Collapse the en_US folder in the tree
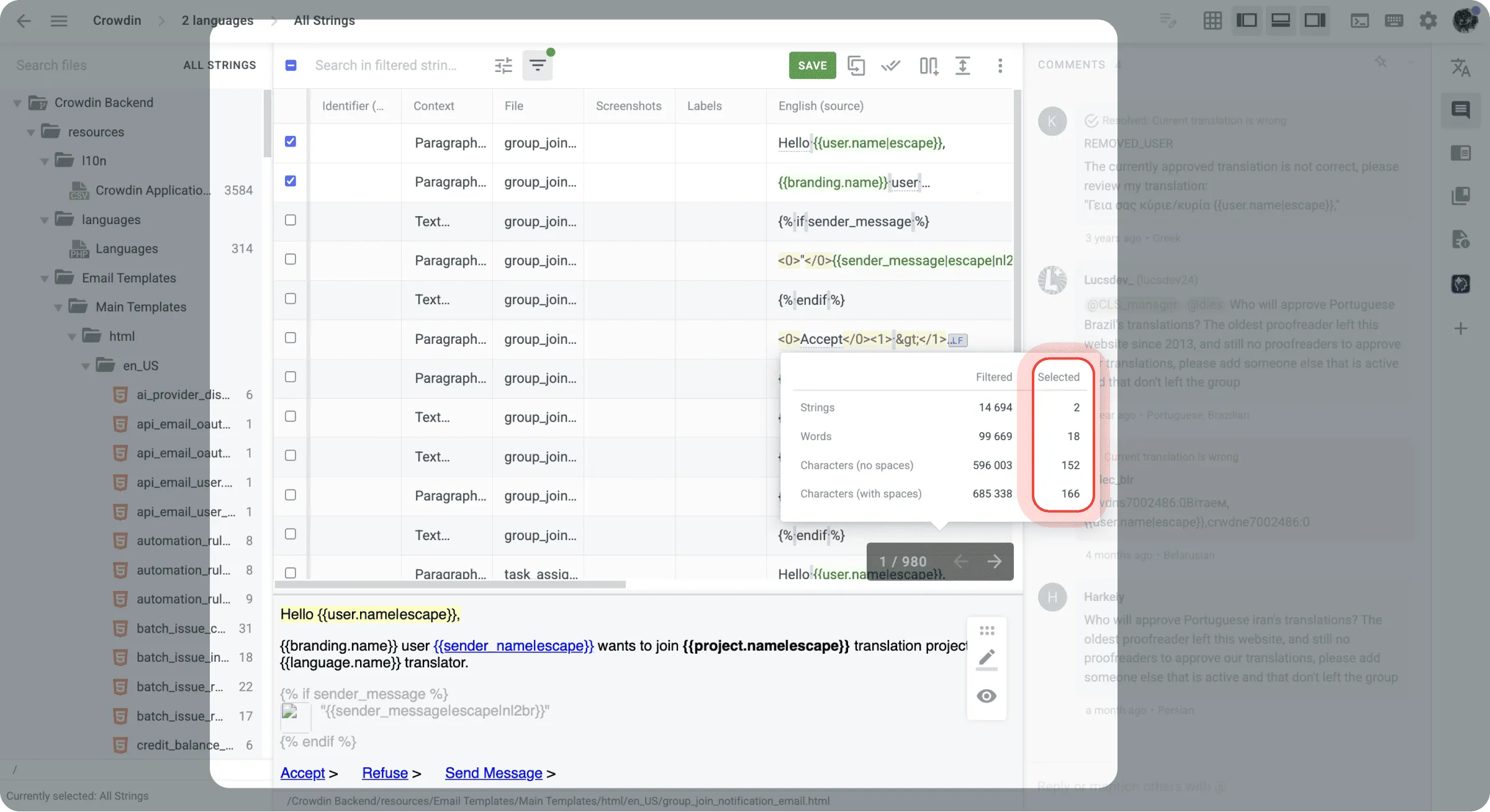 tap(86, 366)
